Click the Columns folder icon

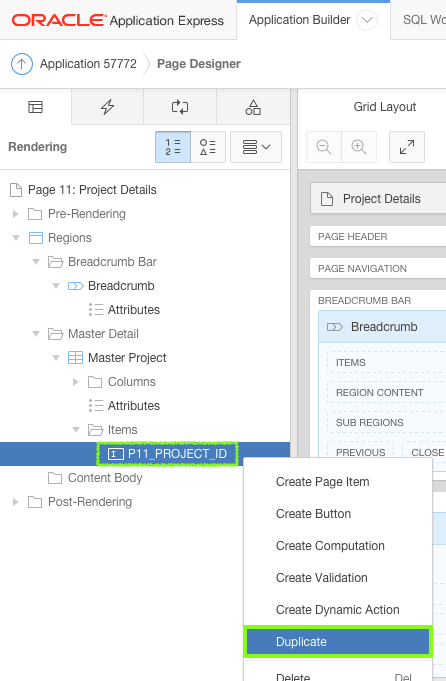point(95,382)
